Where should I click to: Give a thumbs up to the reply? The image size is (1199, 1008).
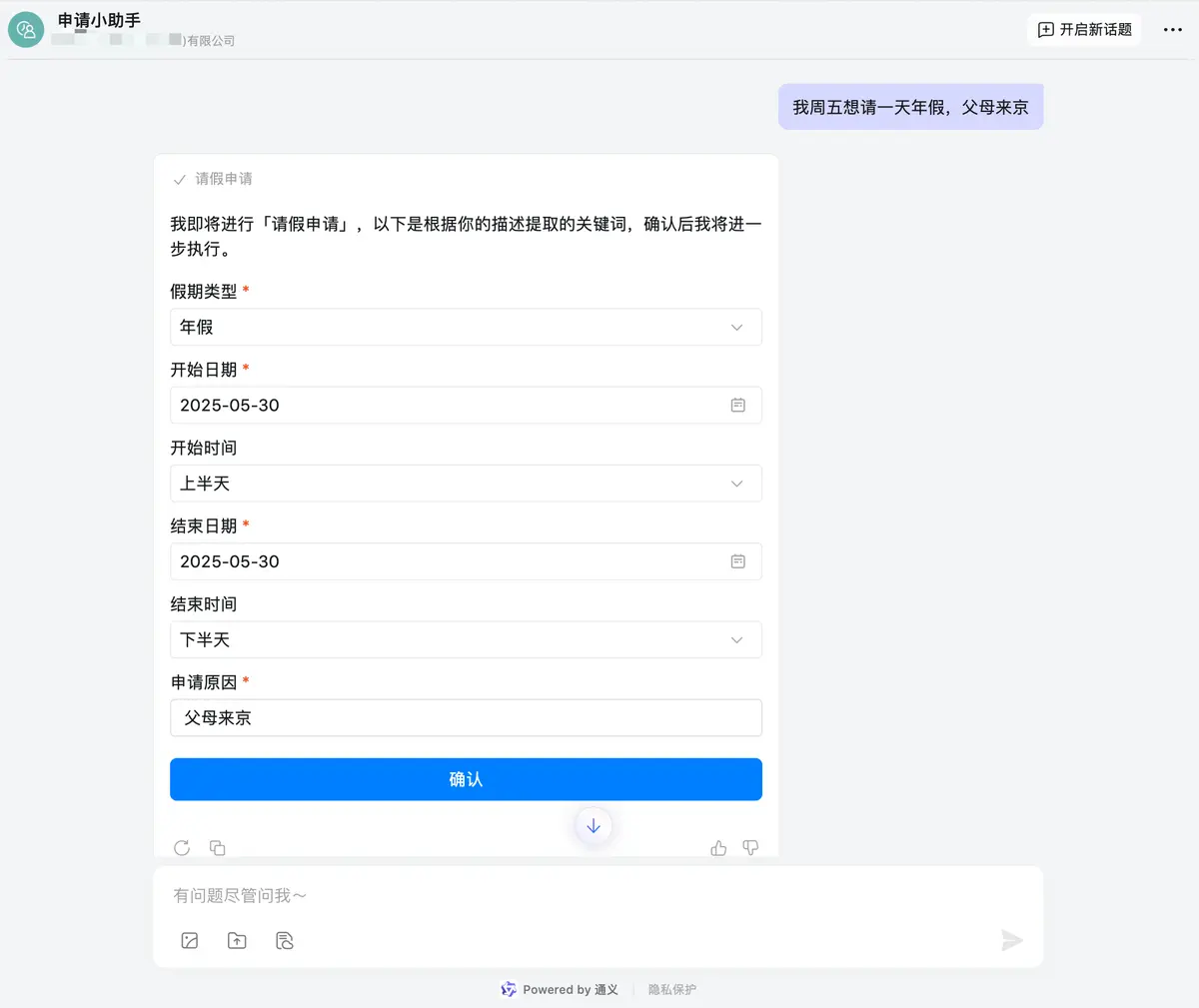tap(718, 848)
